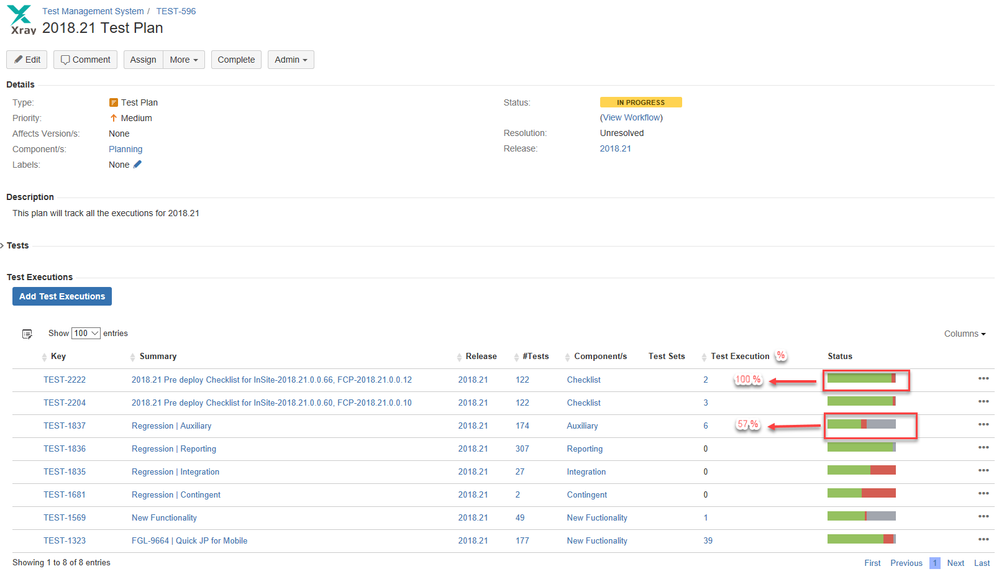This screenshot has height=587, width=999.
Task: Click the pencil icon next to Labels
Action: 137,164
